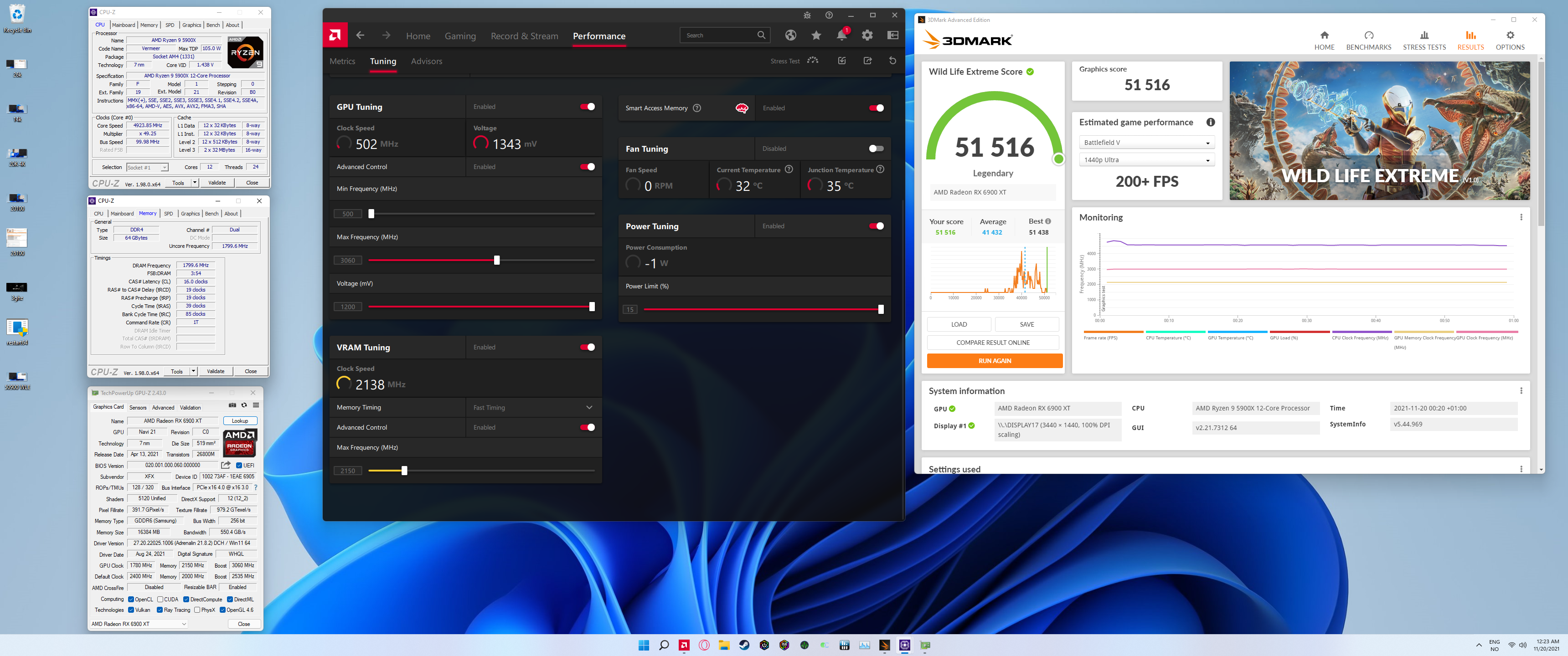
Task: Toggle VRAM Tuning switch
Action: tap(588, 347)
